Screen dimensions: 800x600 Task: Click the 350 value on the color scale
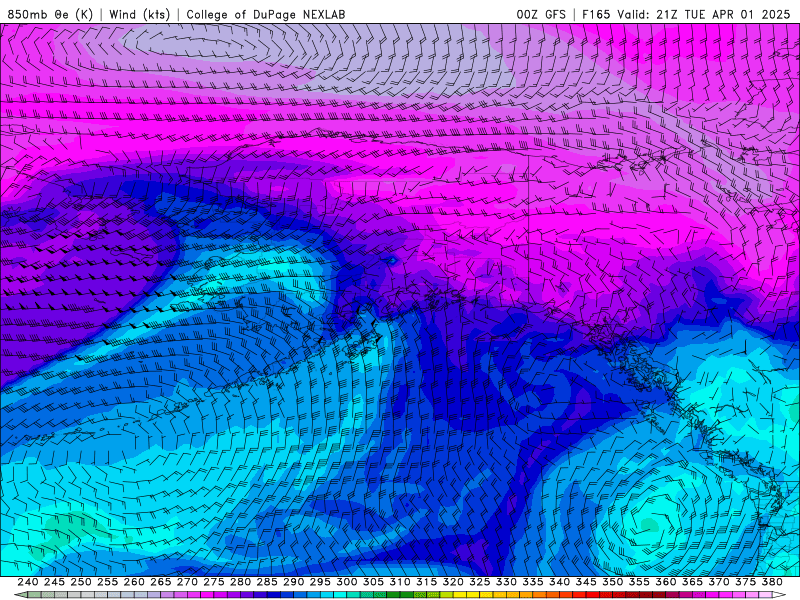click(612, 582)
